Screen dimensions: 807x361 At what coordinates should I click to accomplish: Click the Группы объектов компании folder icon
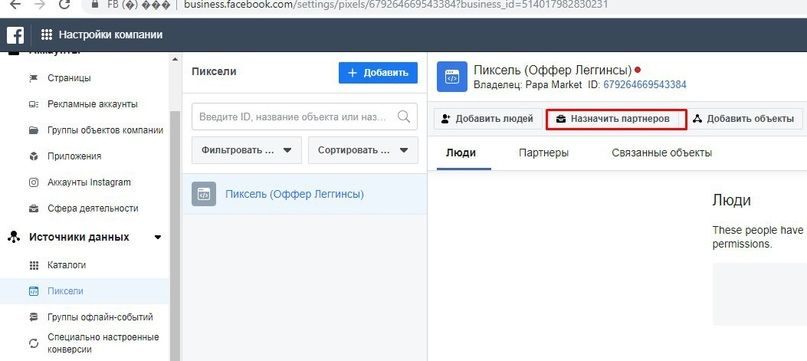pos(34,130)
